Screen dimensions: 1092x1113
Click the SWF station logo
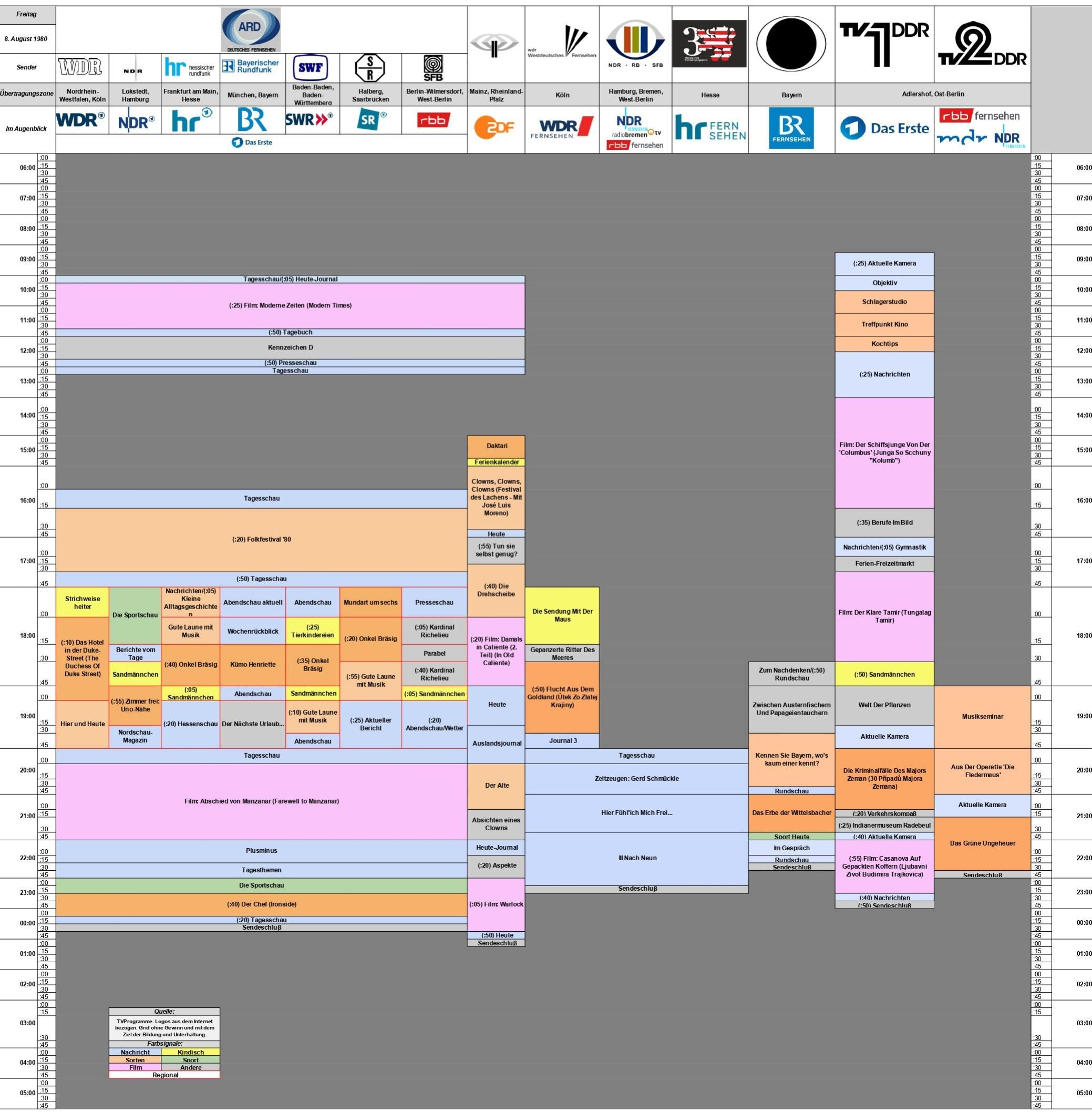(x=310, y=68)
